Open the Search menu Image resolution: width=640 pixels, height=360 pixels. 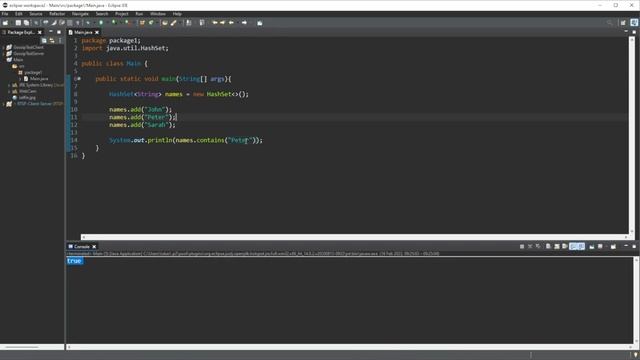coord(102,14)
